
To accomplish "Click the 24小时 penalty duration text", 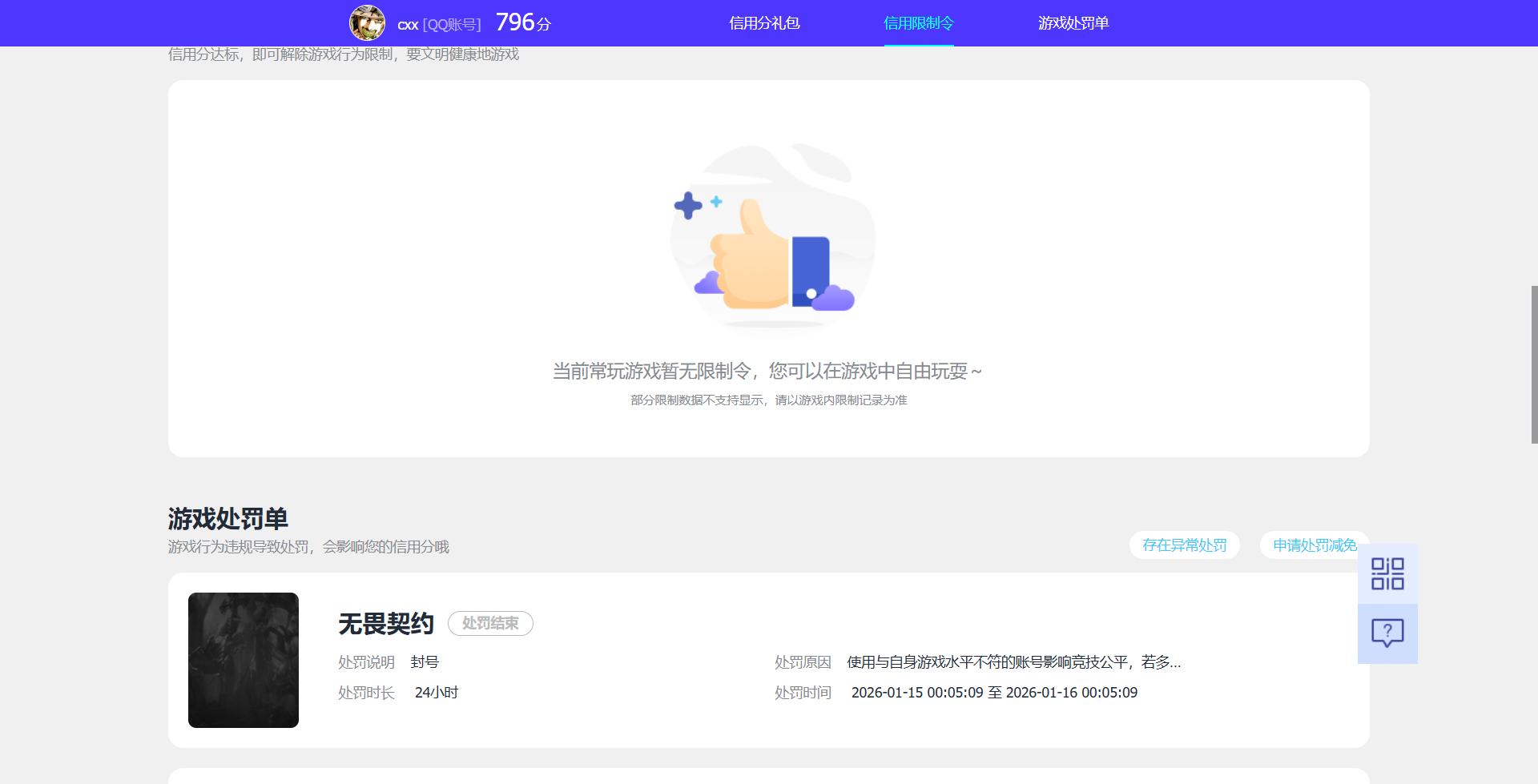I will coord(436,692).
